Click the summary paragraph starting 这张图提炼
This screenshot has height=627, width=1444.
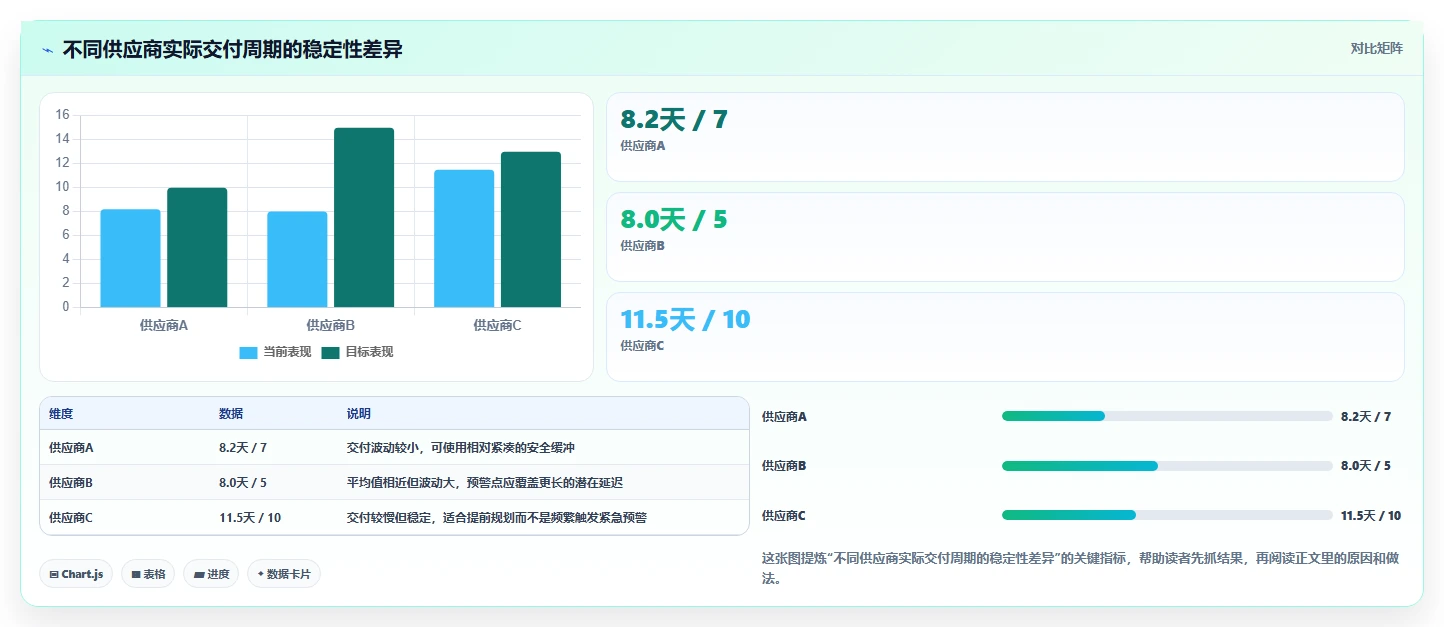pos(1079,568)
